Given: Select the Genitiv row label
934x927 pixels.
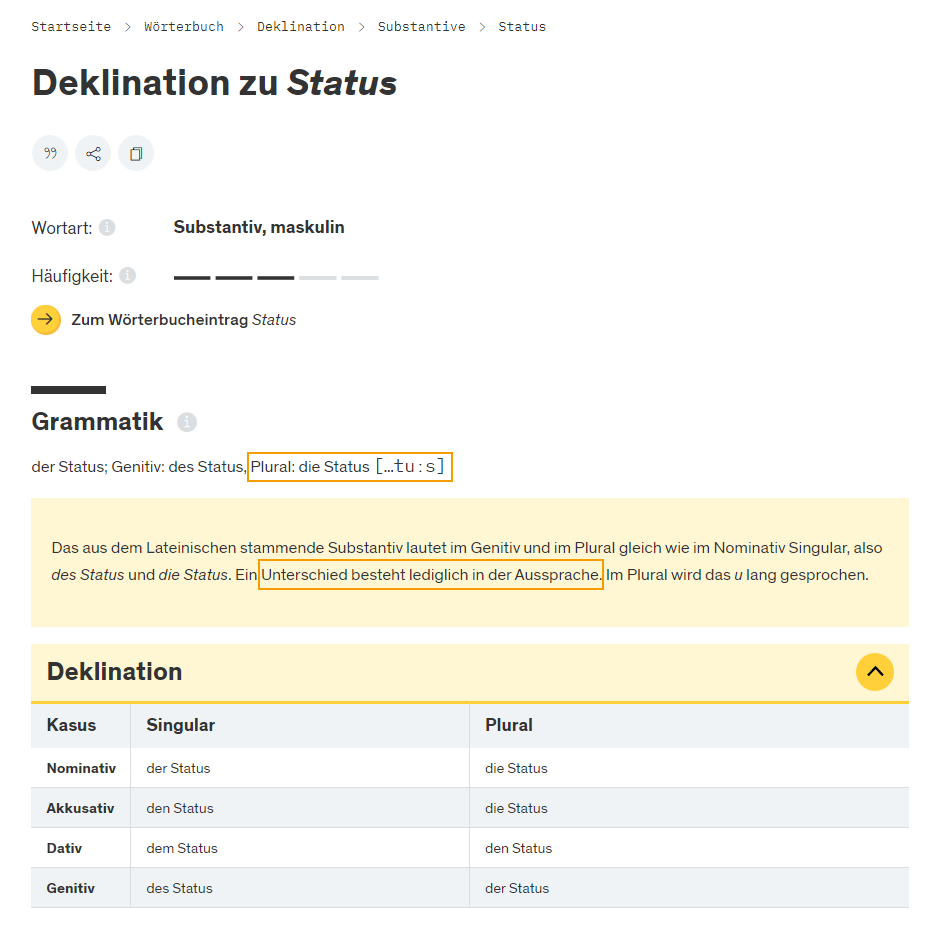Looking at the screenshot, I should coord(70,888).
